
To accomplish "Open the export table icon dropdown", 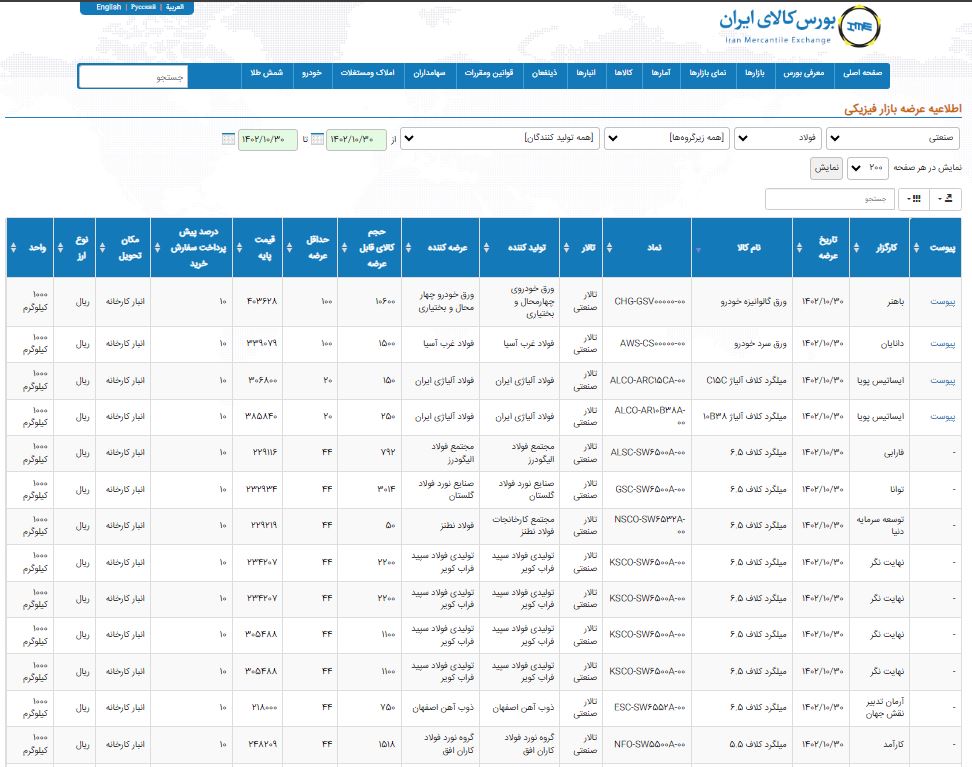I will pos(945,199).
